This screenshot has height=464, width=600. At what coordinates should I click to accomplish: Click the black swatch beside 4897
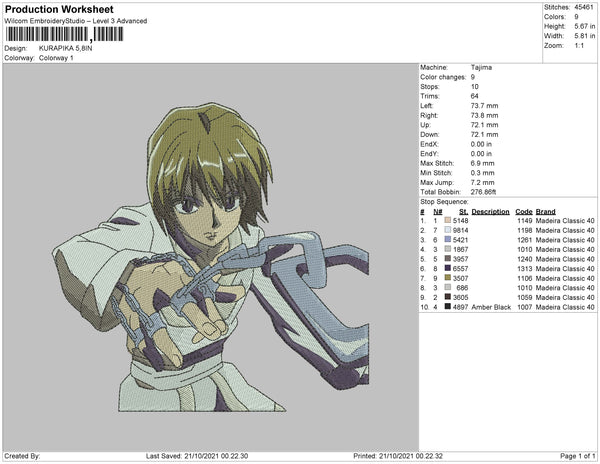click(447, 307)
